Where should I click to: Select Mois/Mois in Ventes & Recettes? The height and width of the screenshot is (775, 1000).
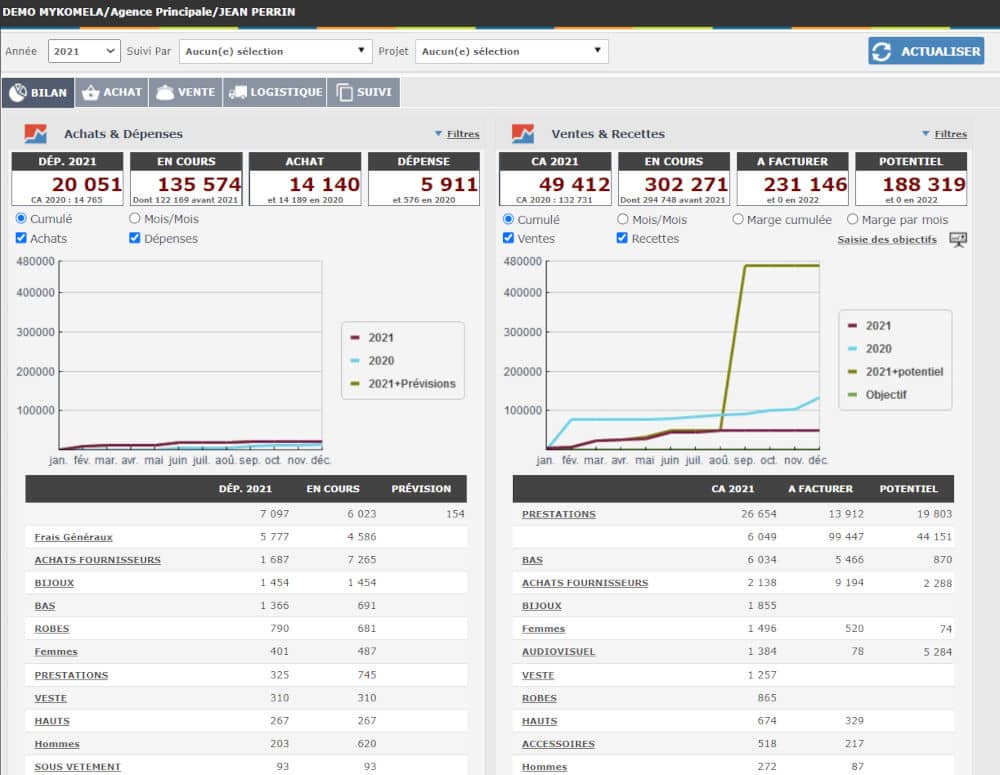click(x=622, y=219)
